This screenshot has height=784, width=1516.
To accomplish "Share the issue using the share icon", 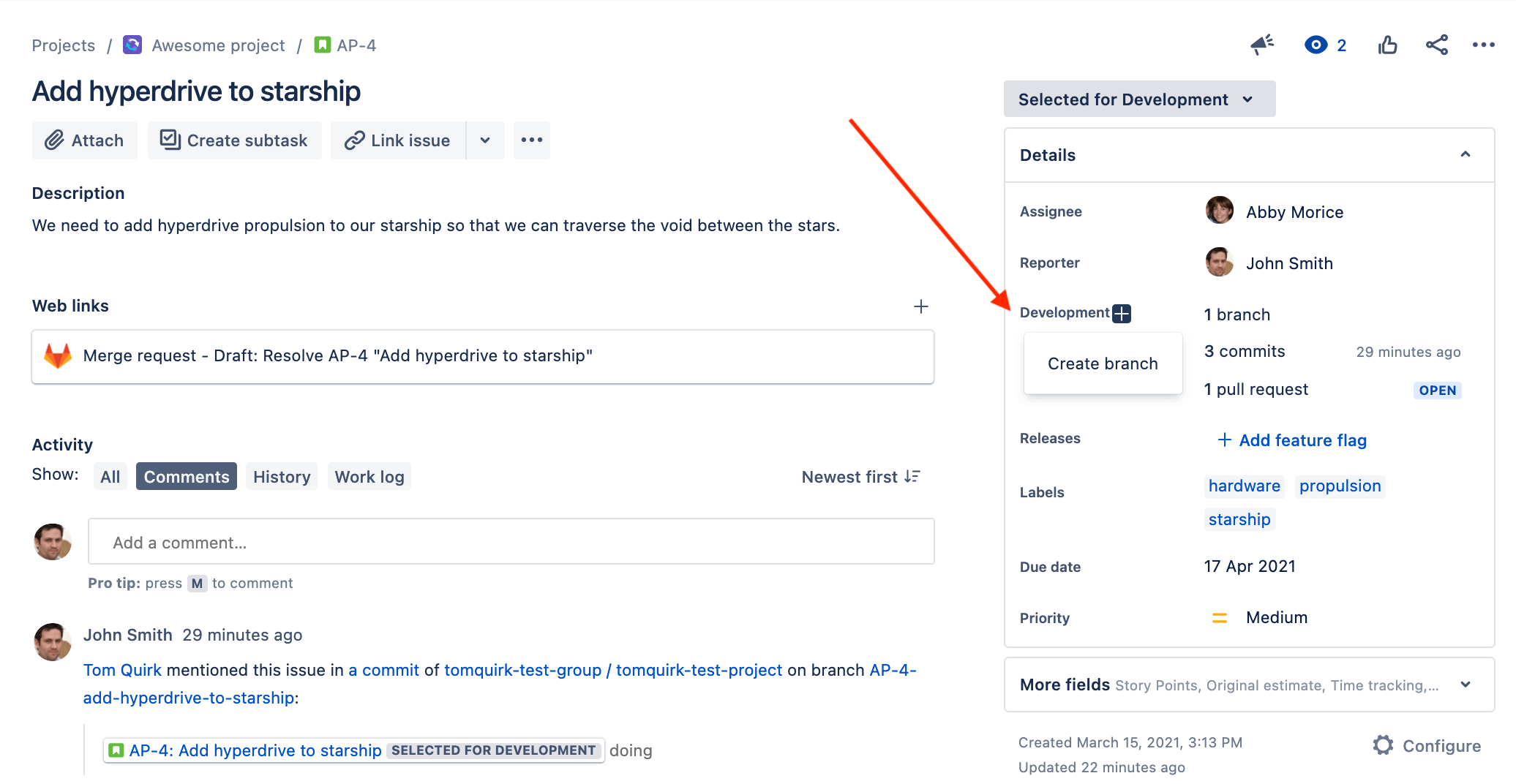I will coord(1436,45).
